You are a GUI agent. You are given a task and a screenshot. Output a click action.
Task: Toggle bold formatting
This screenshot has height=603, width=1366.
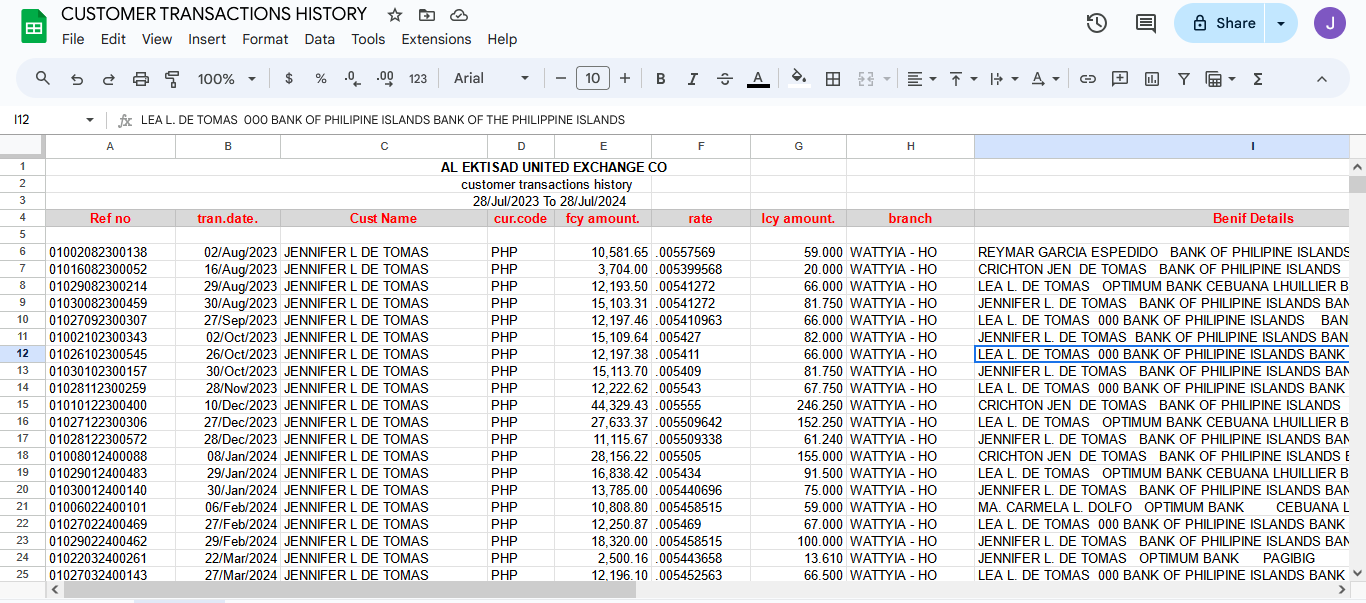pos(660,79)
